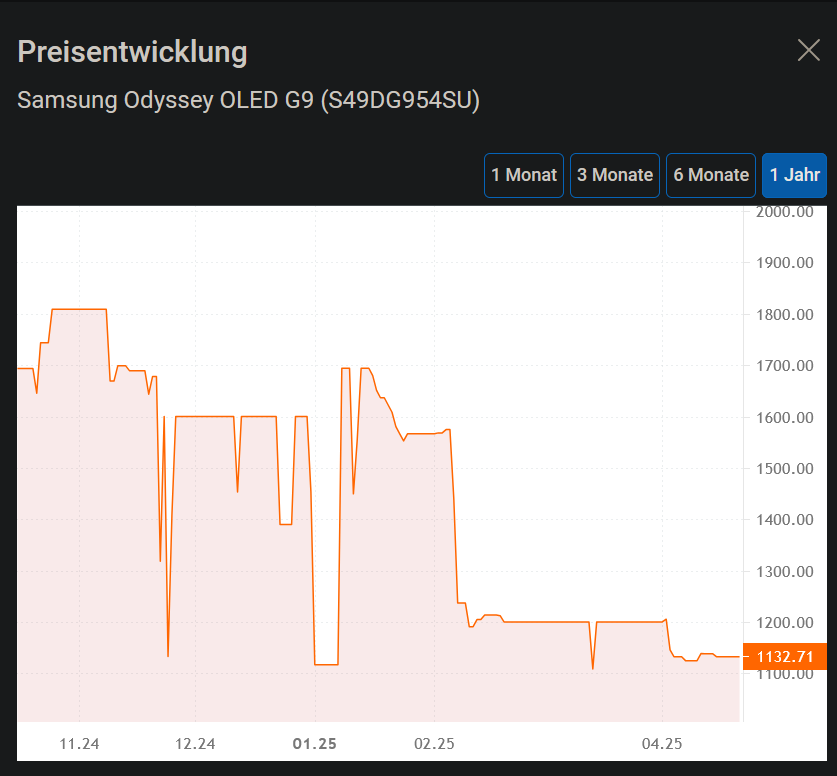Click the 1100.00 price axis label
837x776 pixels.
pos(784,673)
